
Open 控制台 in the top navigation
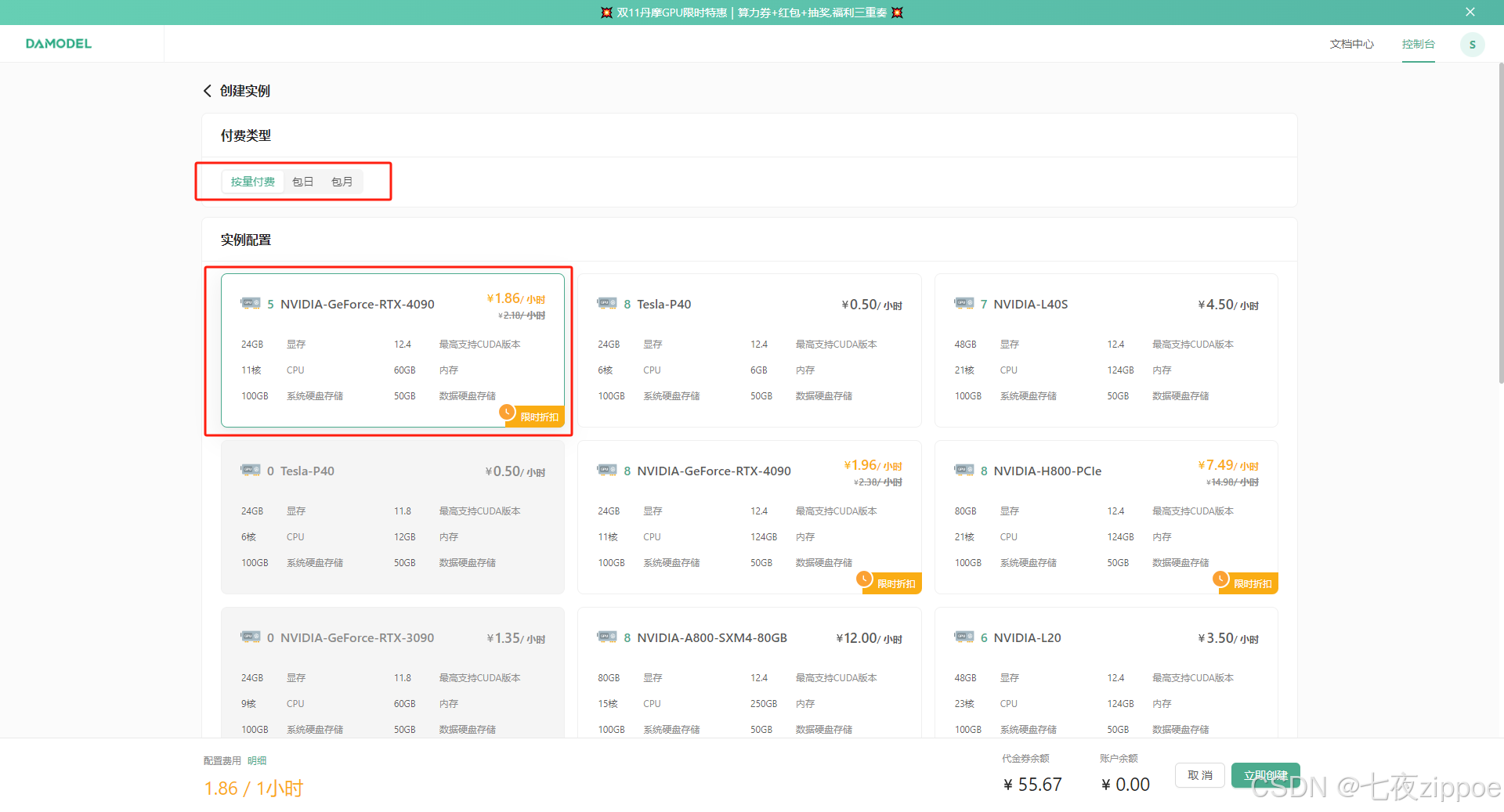point(1419,44)
